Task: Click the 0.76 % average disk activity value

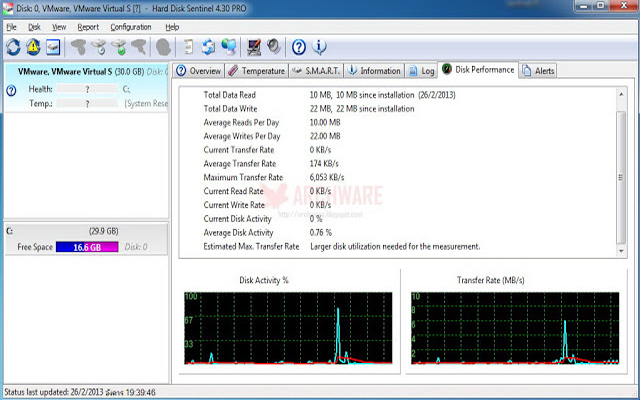Action: [x=321, y=233]
